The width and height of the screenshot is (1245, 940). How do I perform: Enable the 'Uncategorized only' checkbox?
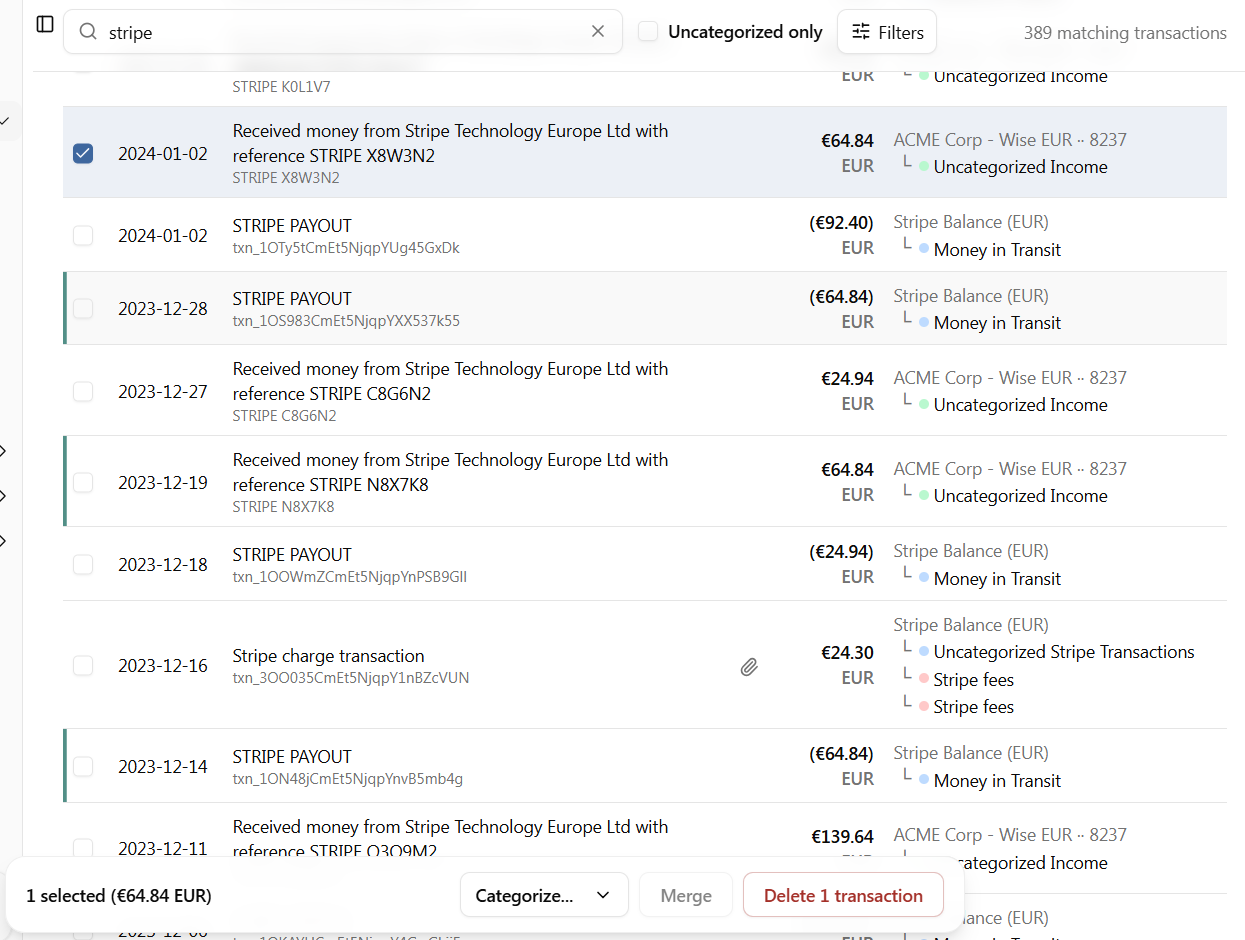(648, 32)
